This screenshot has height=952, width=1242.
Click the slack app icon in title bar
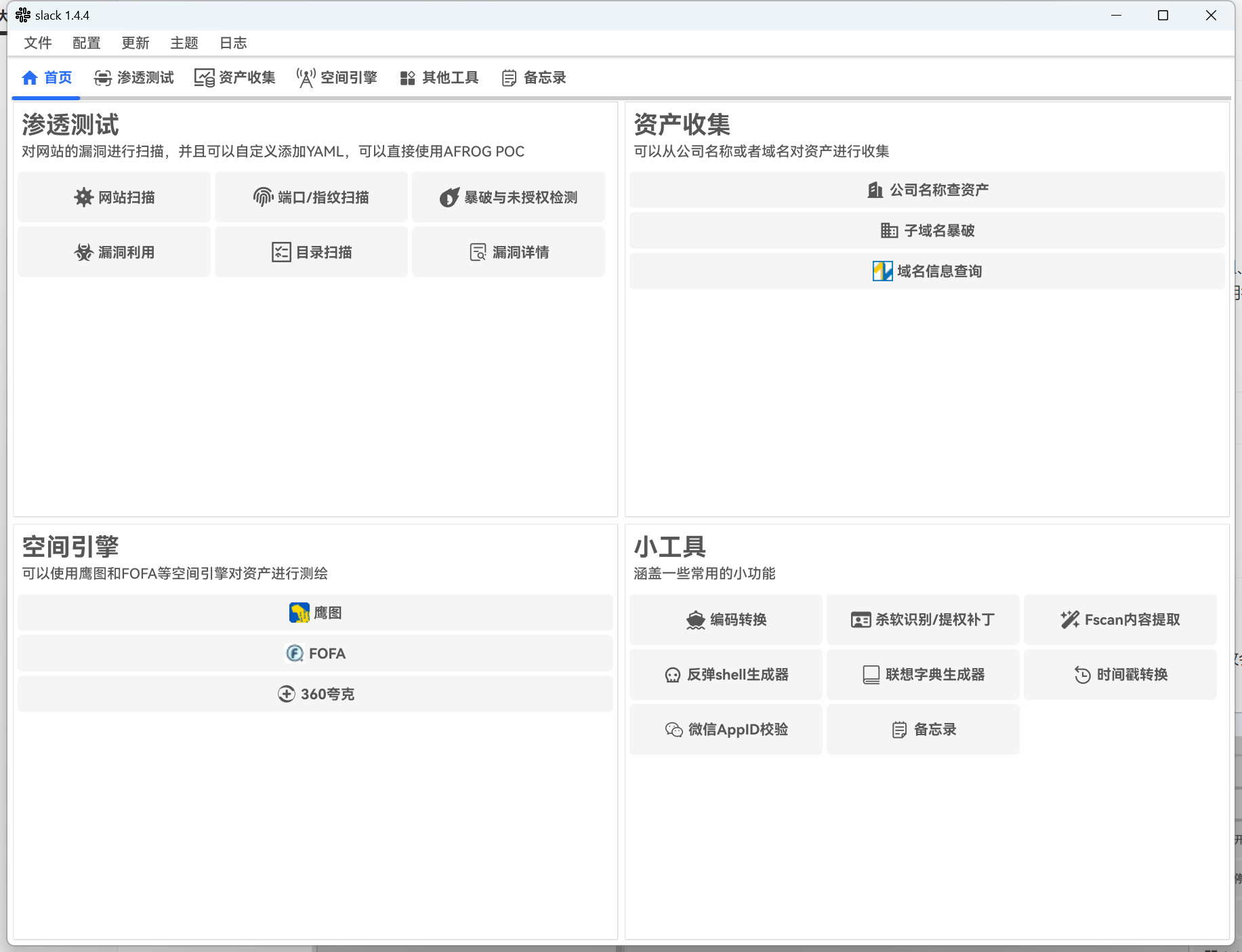point(23,15)
